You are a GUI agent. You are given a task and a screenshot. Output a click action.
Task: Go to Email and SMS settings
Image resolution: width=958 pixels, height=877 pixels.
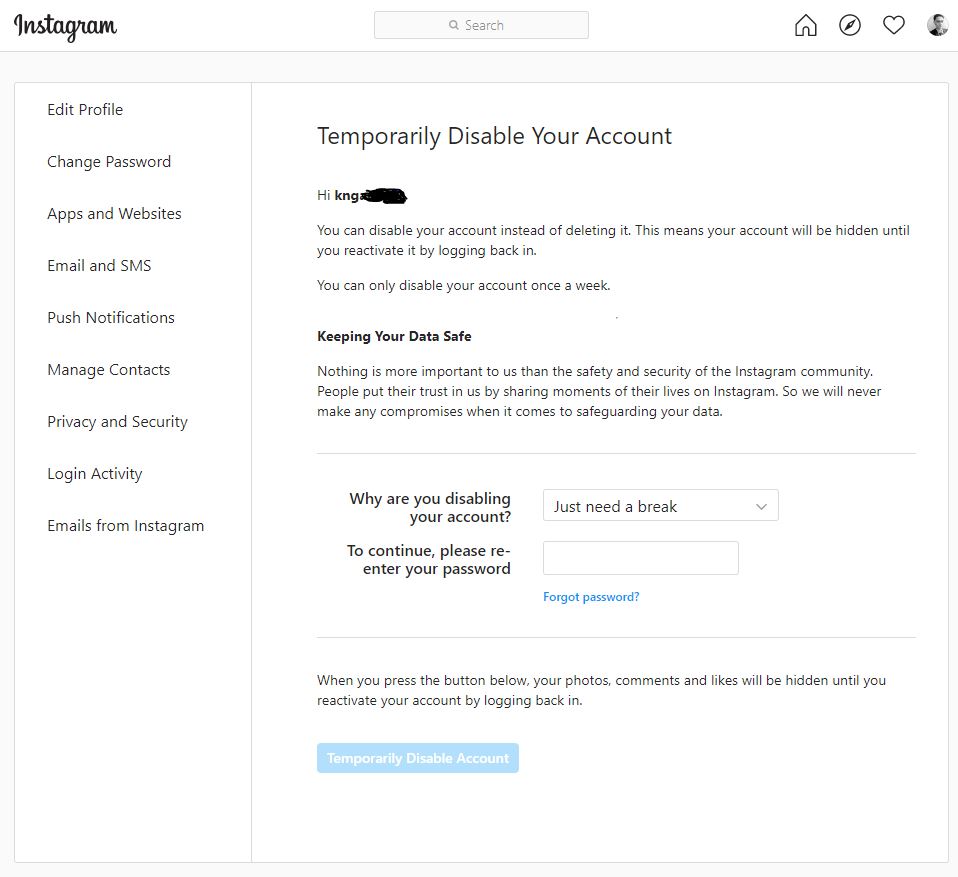[x=99, y=265]
